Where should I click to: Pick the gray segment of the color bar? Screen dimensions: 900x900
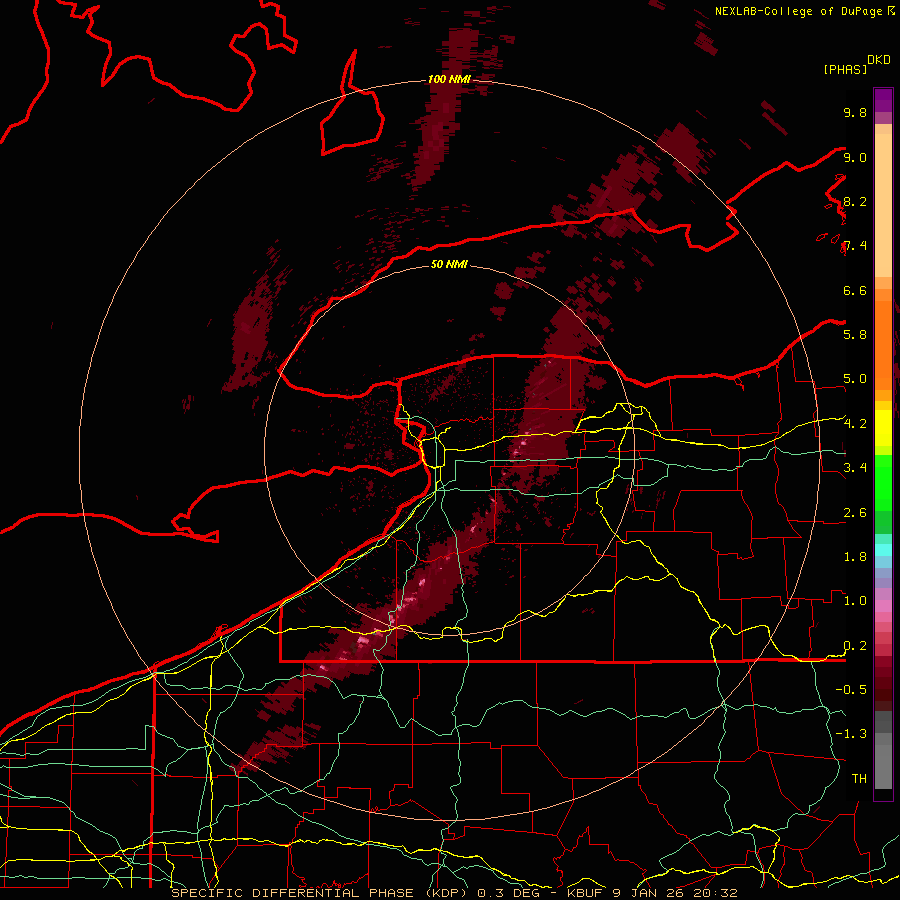point(883,749)
